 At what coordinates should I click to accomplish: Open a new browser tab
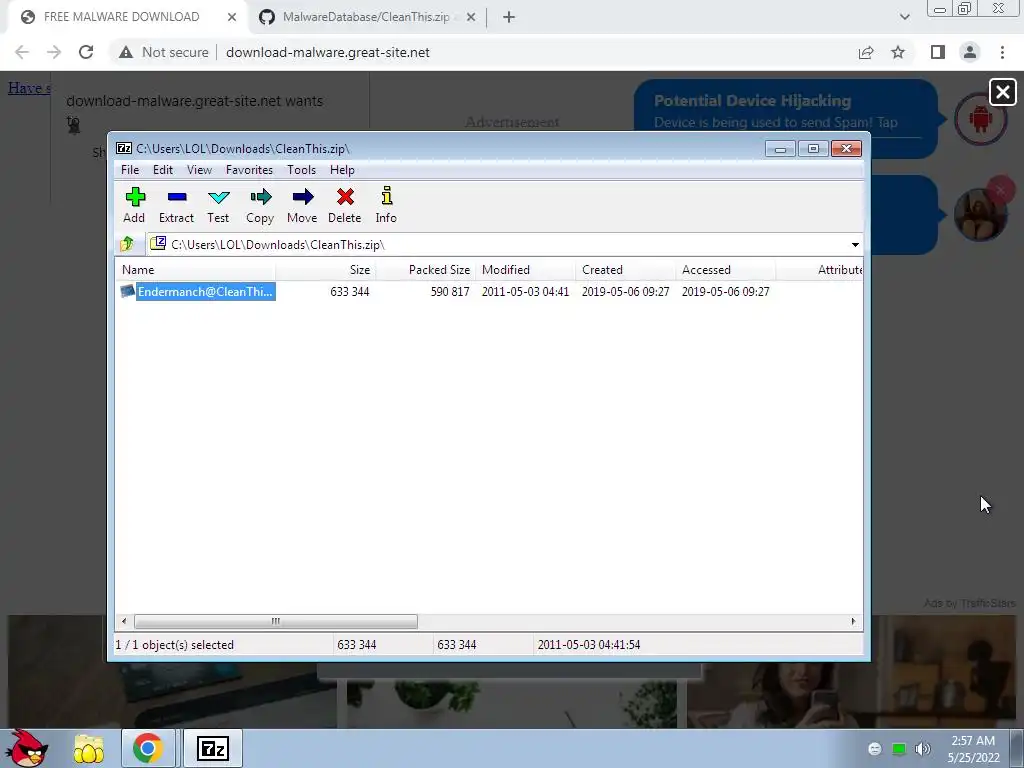pos(509,17)
